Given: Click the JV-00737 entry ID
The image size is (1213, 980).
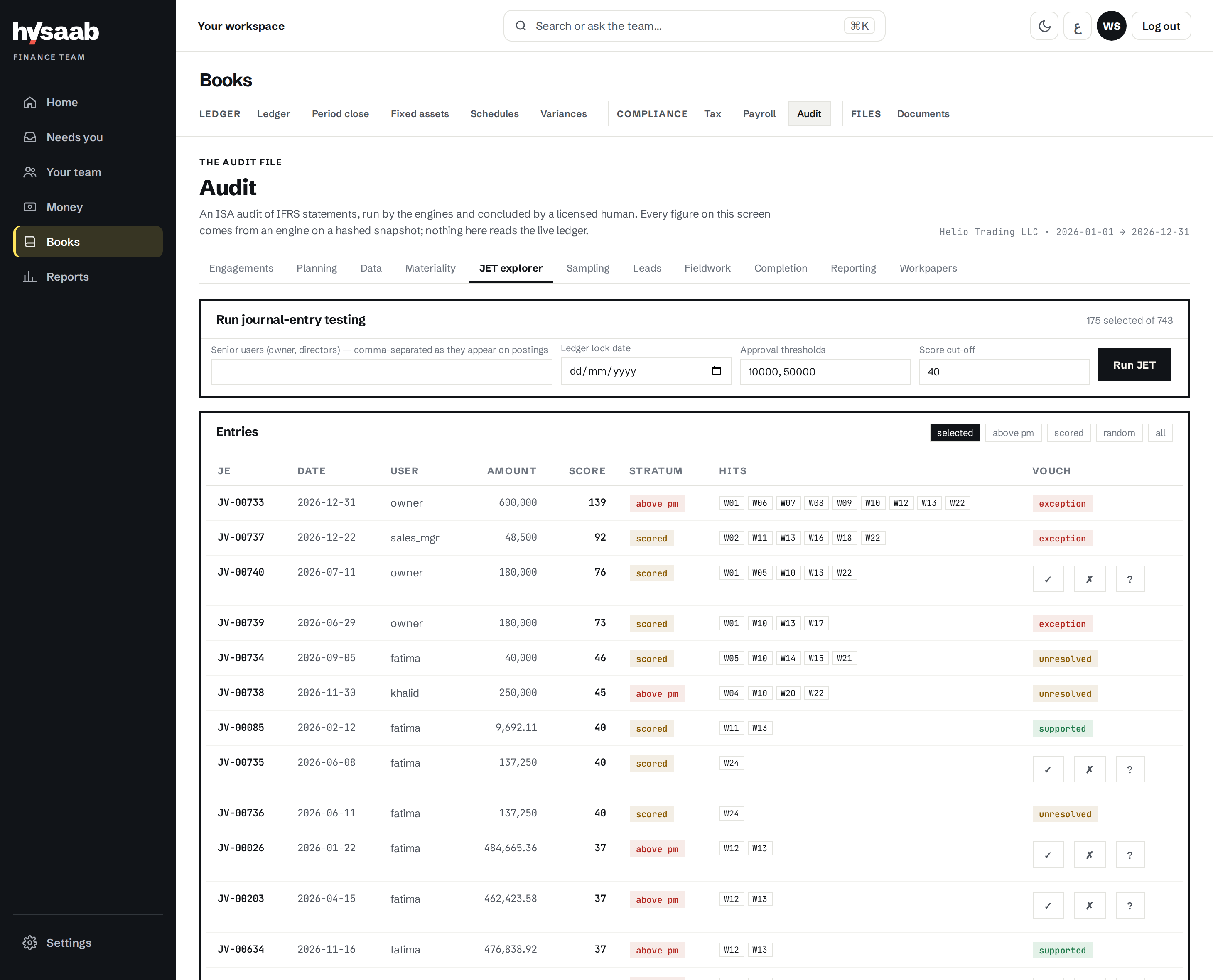Looking at the screenshot, I should (241, 537).
